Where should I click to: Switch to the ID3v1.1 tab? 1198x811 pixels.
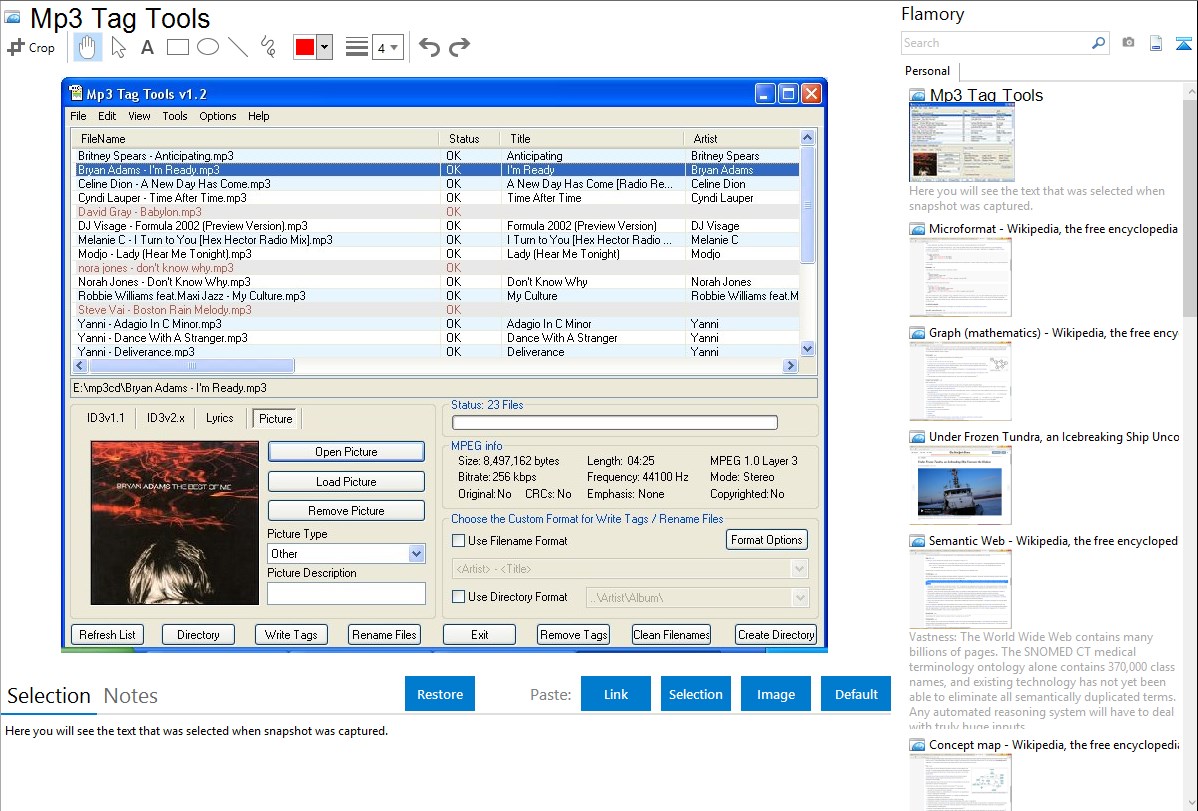105,418
